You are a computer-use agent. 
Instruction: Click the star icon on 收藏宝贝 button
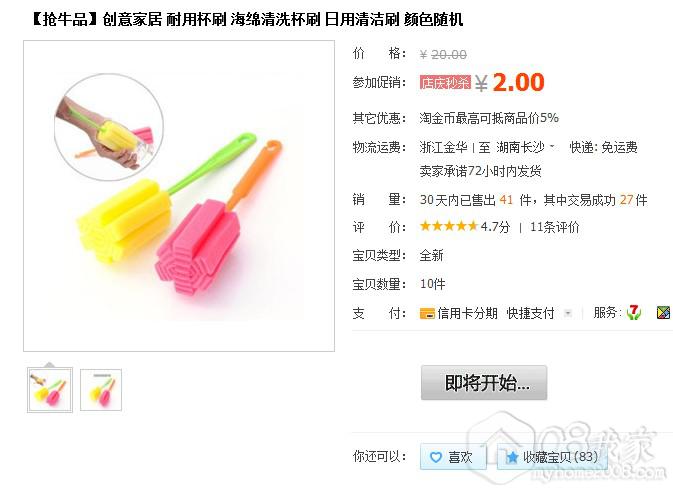tap(512, 457)
